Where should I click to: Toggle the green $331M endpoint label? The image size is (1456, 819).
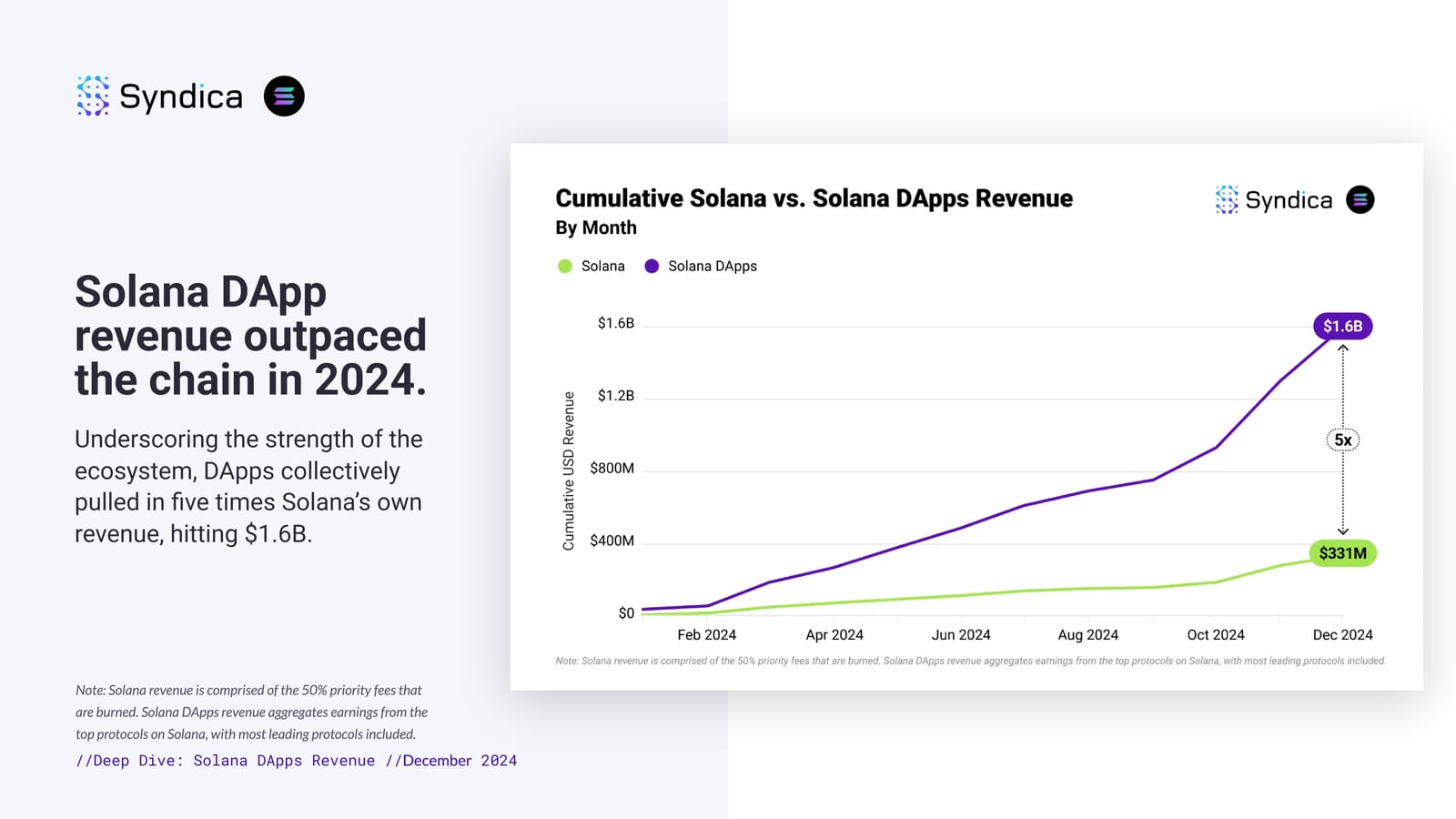click(1342, 552)
